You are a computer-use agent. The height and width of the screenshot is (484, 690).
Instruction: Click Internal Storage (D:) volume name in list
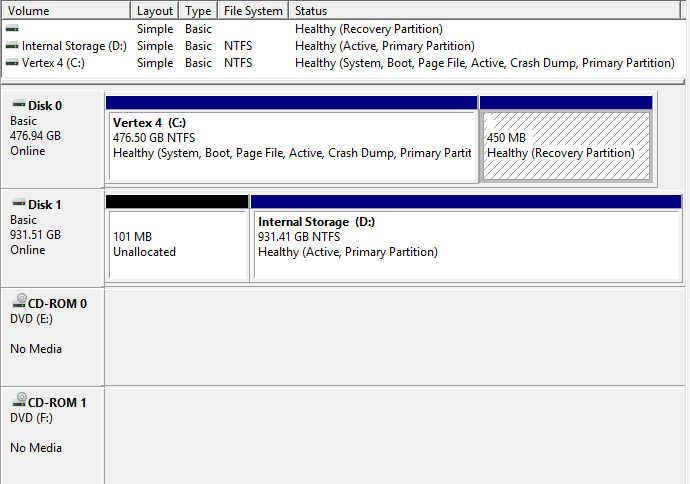(74, 46)
